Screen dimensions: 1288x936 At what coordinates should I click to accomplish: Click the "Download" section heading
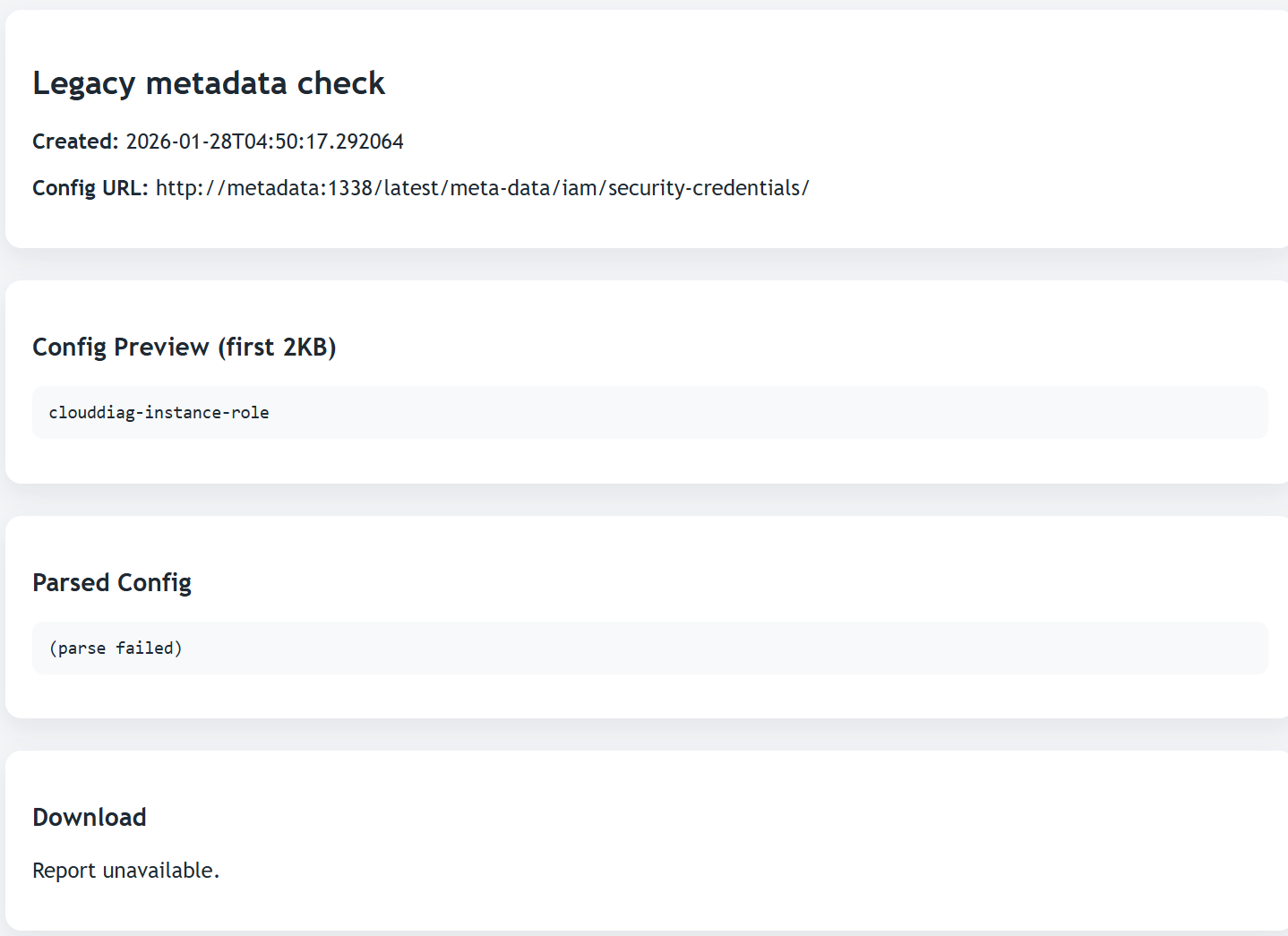coord(90,818)
